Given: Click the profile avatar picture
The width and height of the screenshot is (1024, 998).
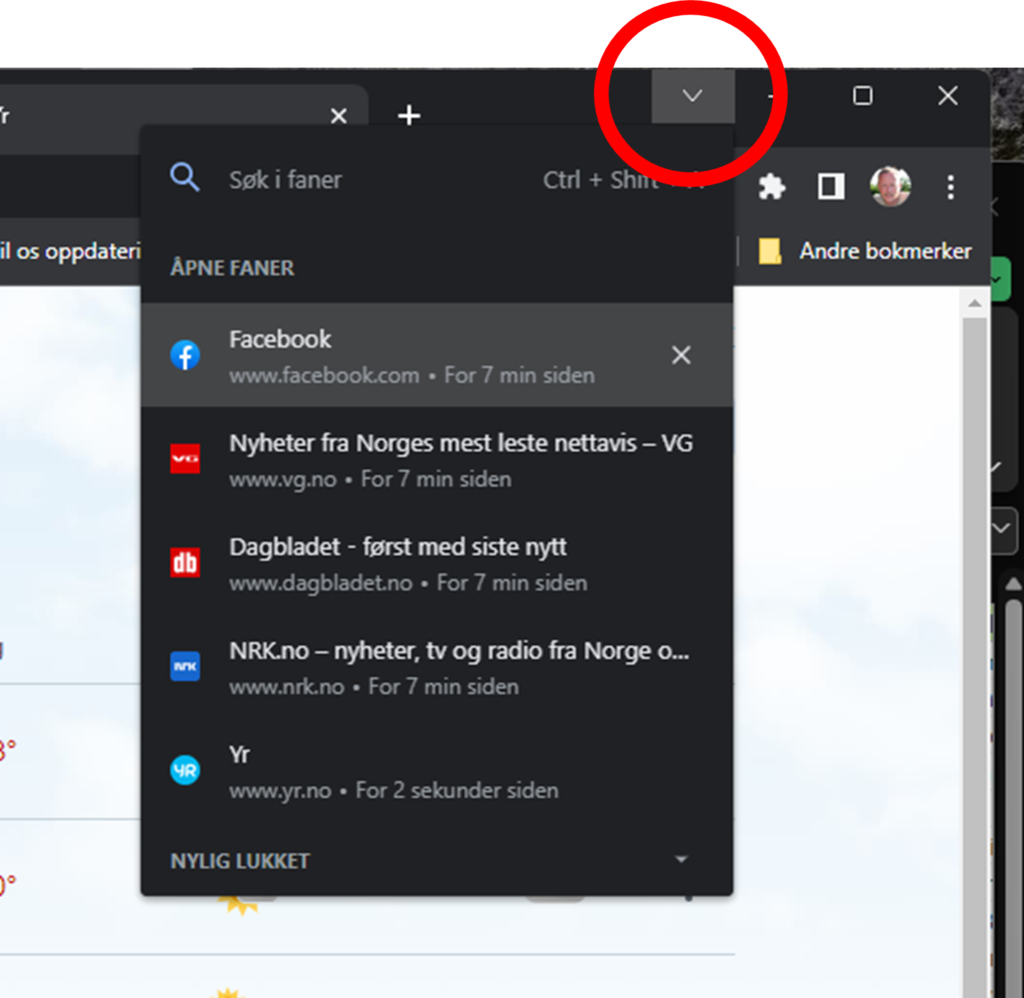Looking at the screenshot, I should (890, 186).
